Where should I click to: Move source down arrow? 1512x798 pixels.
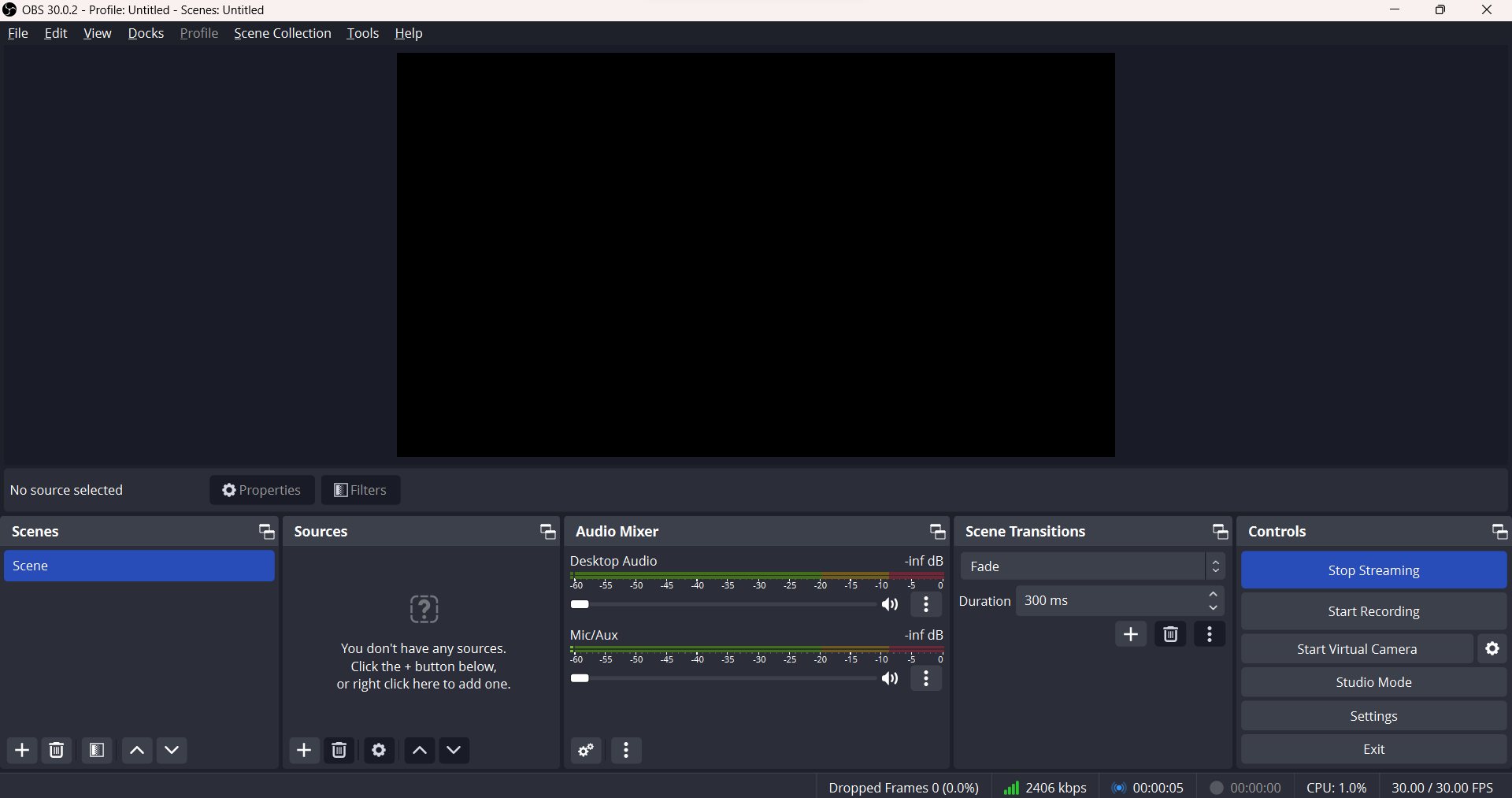(x=454, y=750)
